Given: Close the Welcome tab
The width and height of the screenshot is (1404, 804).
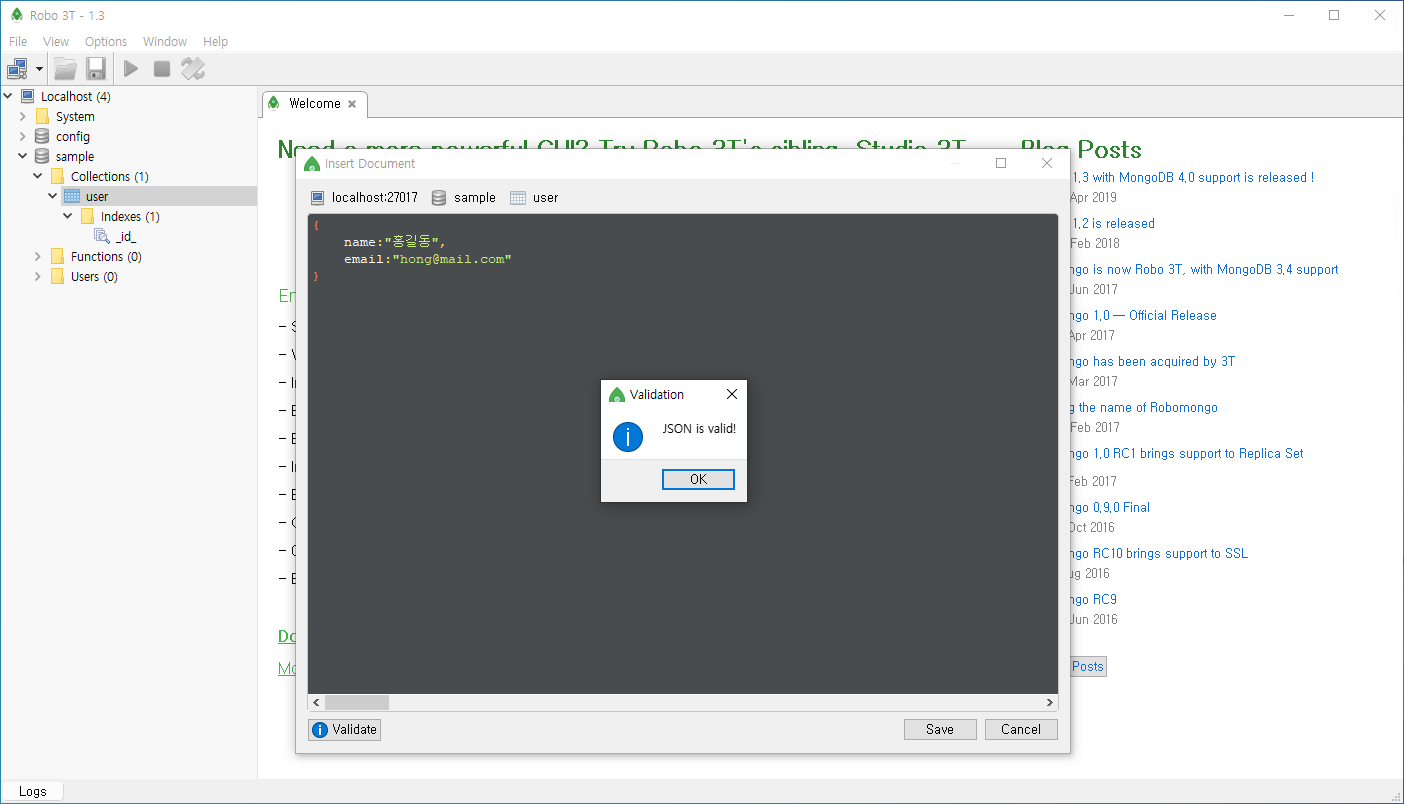Looking at the screenshot, I should (352, 104).
